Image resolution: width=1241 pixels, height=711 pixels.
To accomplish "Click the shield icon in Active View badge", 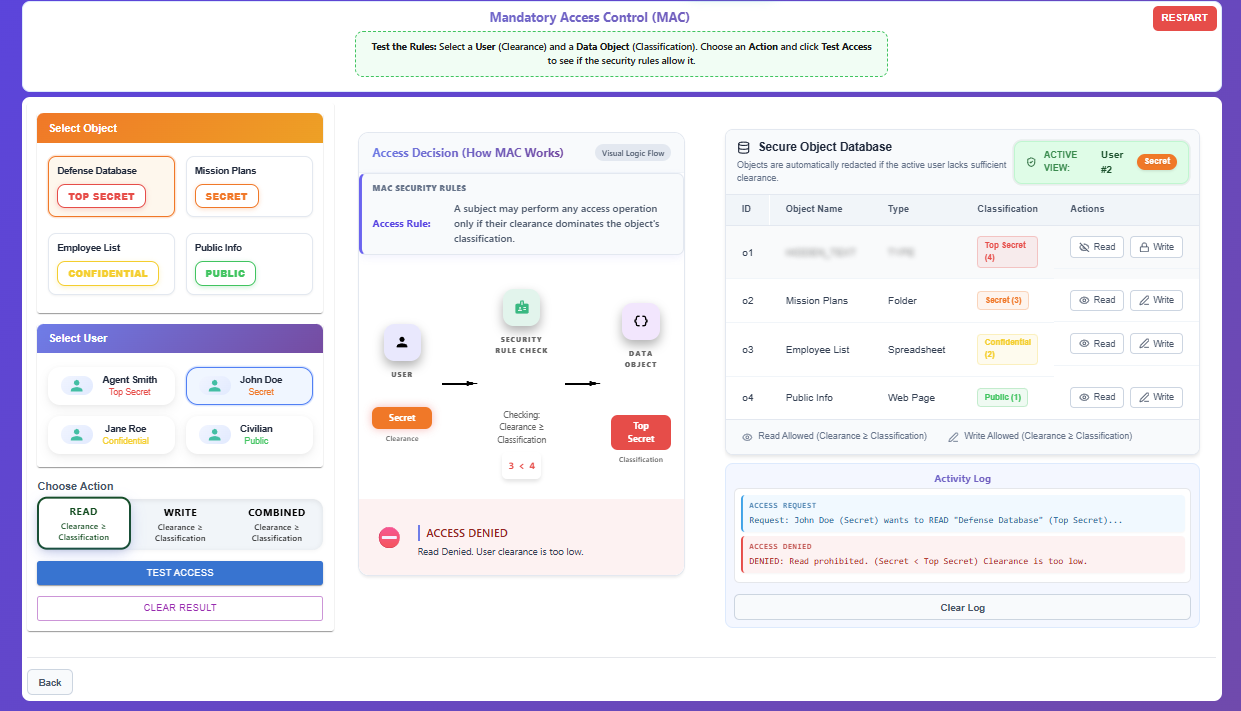I will point(1031,161).
